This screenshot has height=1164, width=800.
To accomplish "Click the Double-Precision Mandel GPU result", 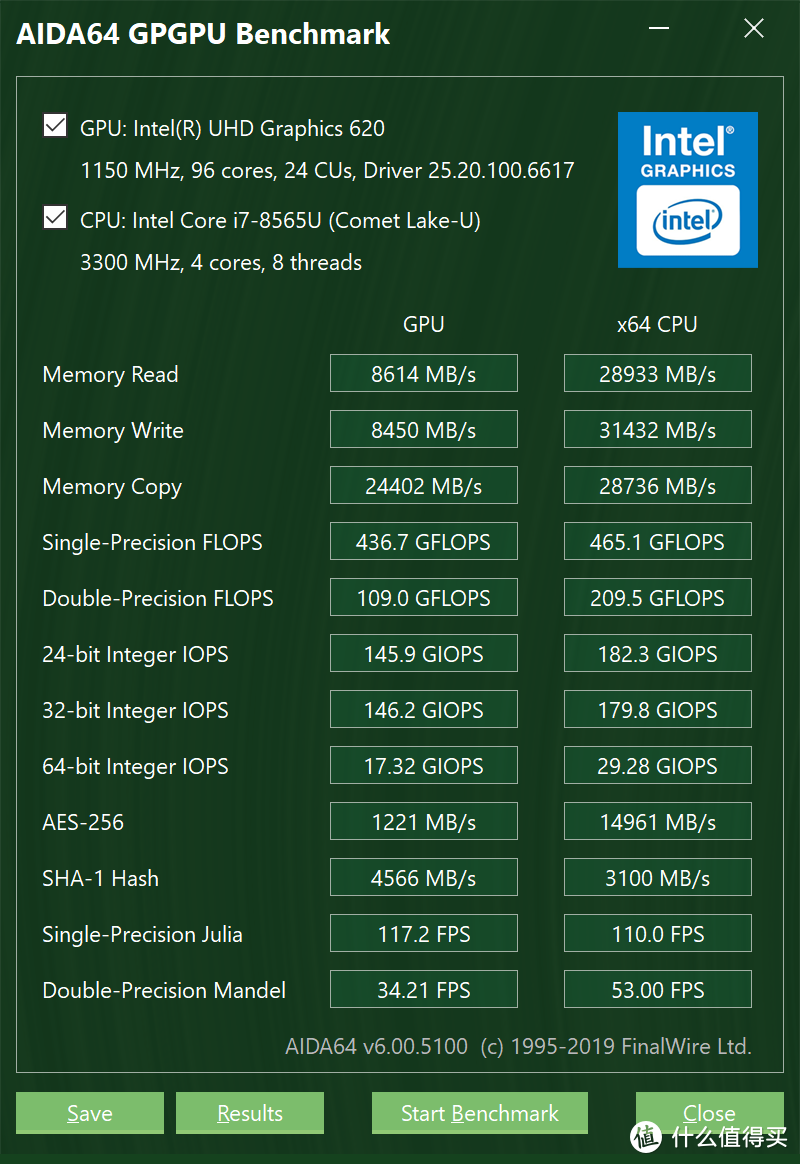I will [x=423, y=989].
